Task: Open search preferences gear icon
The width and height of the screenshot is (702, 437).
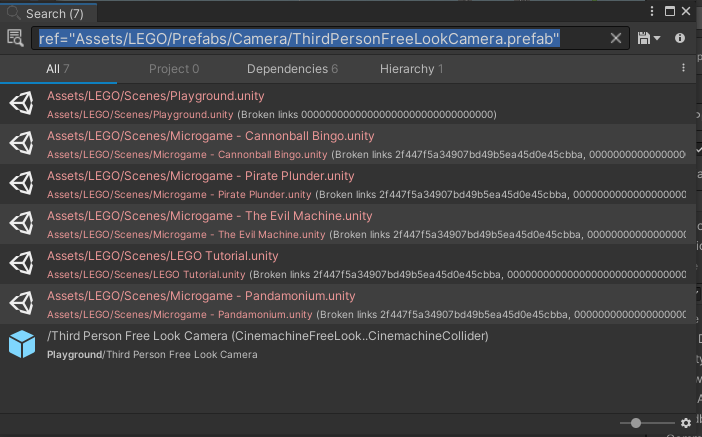Action: coord(686,424)
